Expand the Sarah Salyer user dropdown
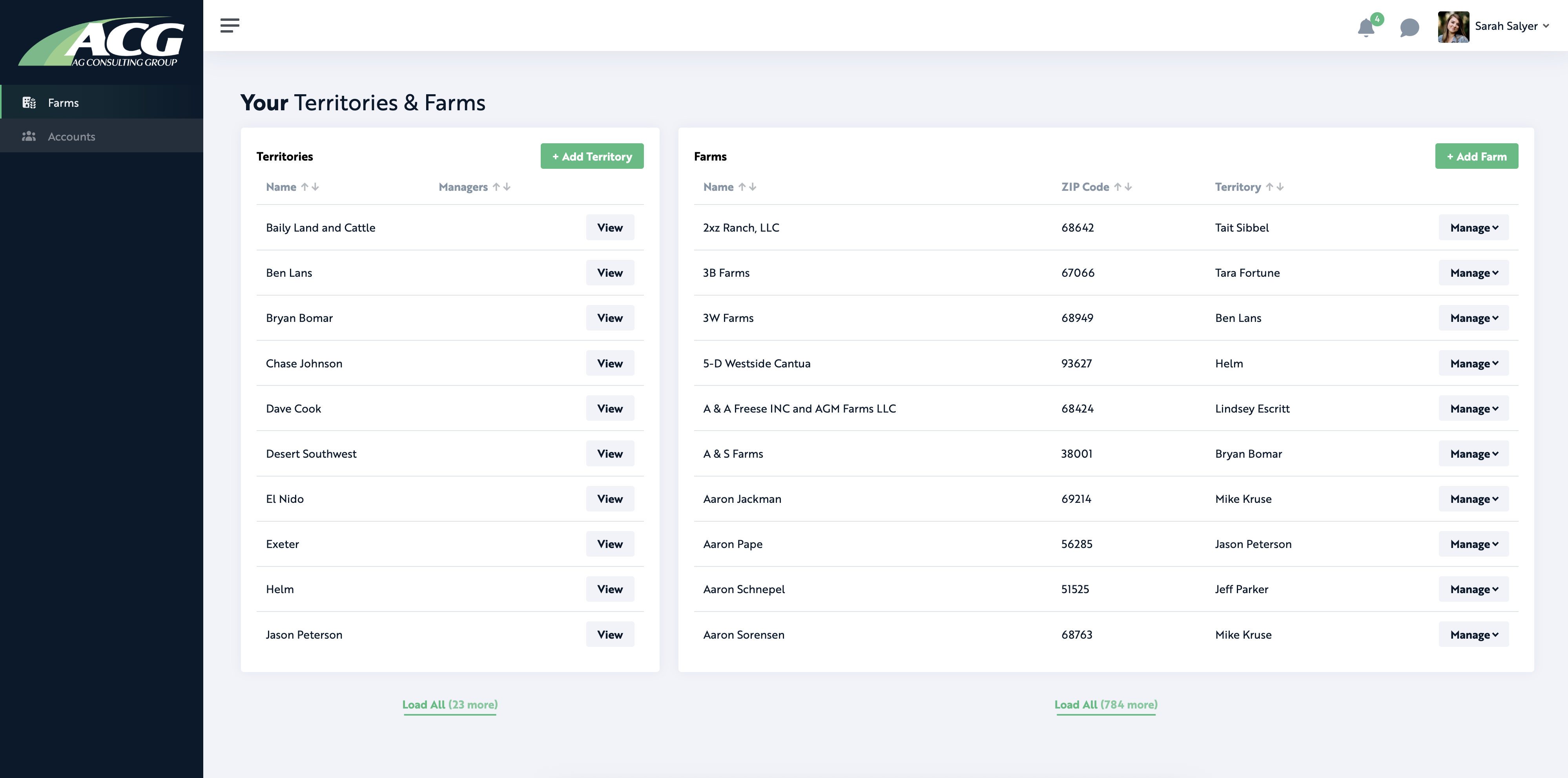This screenshot has width=1568, height=778. pyautogui.click(x=1546, y=26)
